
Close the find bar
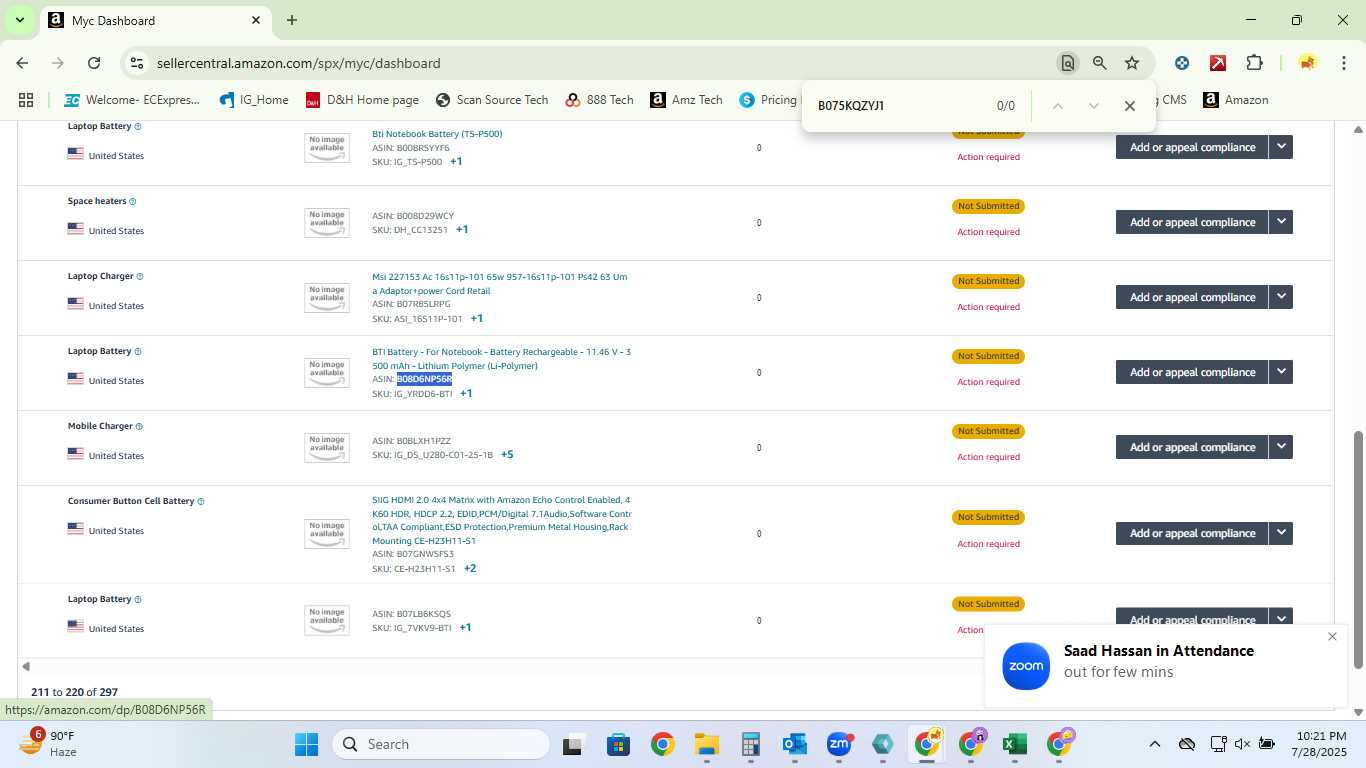[1130, 106]
